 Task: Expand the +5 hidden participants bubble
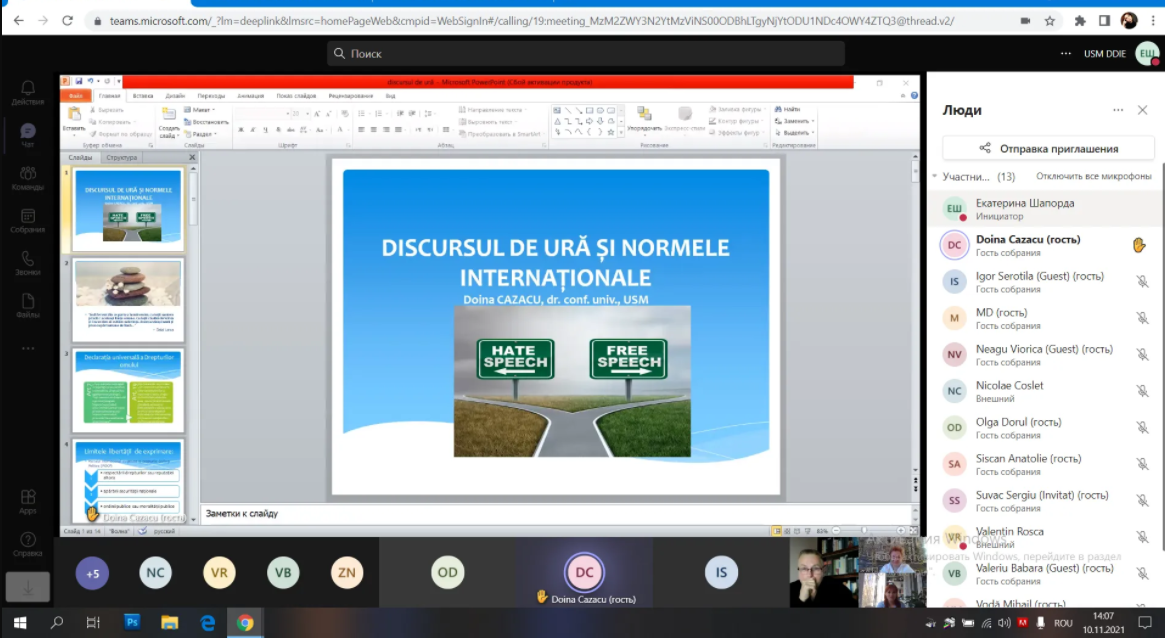[x=92, y=573]
